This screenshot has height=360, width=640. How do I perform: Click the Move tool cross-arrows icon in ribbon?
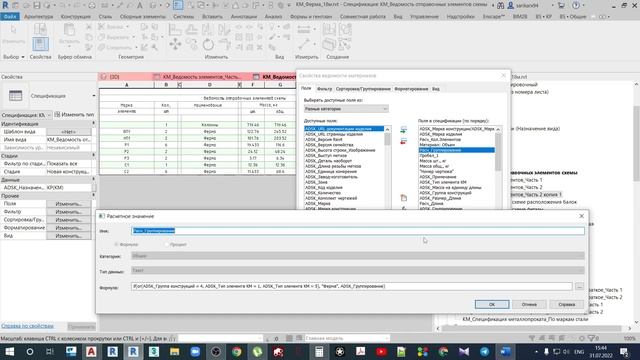[x=176, y=44]
